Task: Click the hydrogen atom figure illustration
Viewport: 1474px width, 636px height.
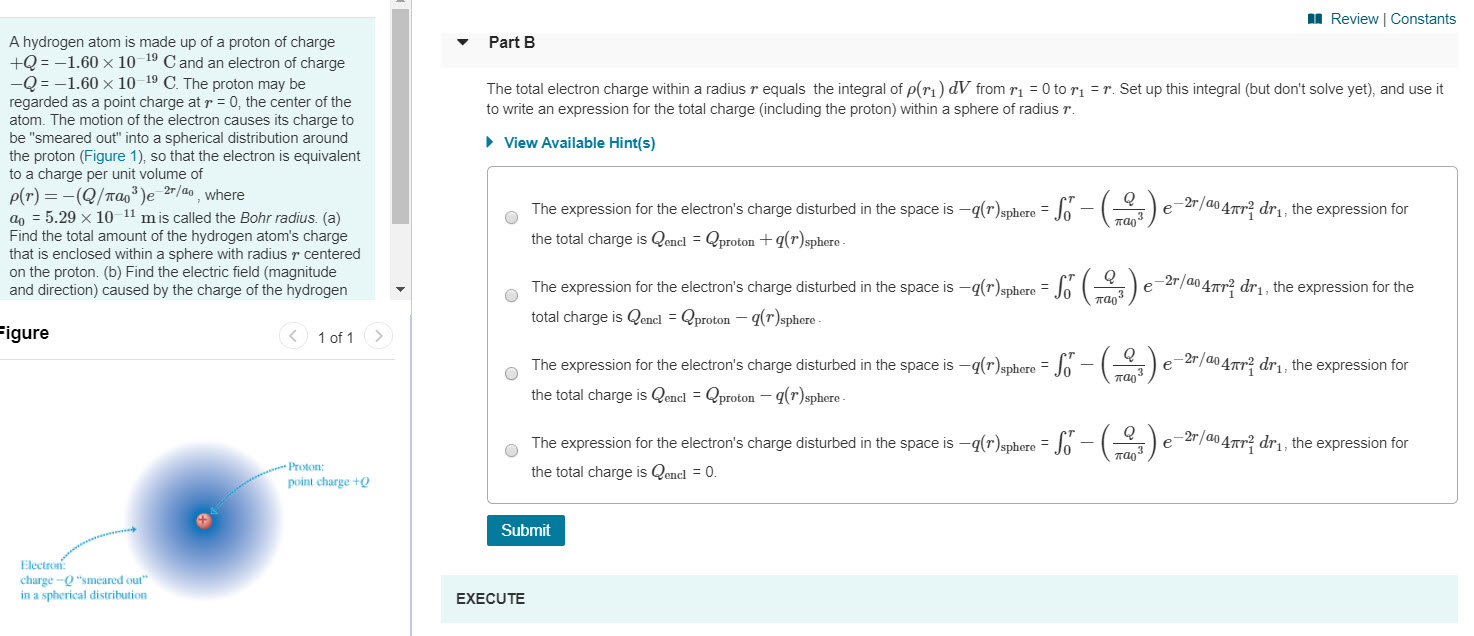Action: click(x=203, y=520)
